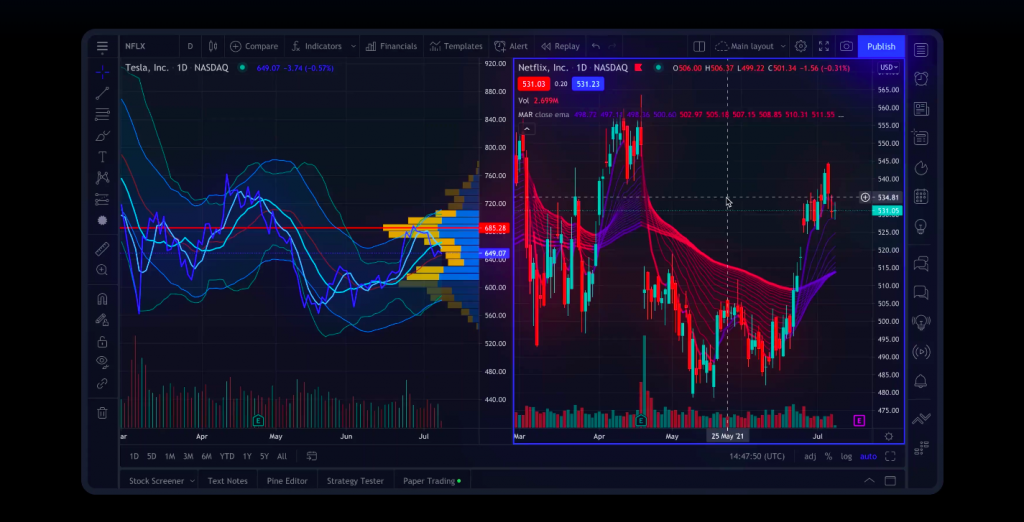Viewport: 1024px width, 522px height.
Task: Select the YTD time range
Action: (227, 457)
